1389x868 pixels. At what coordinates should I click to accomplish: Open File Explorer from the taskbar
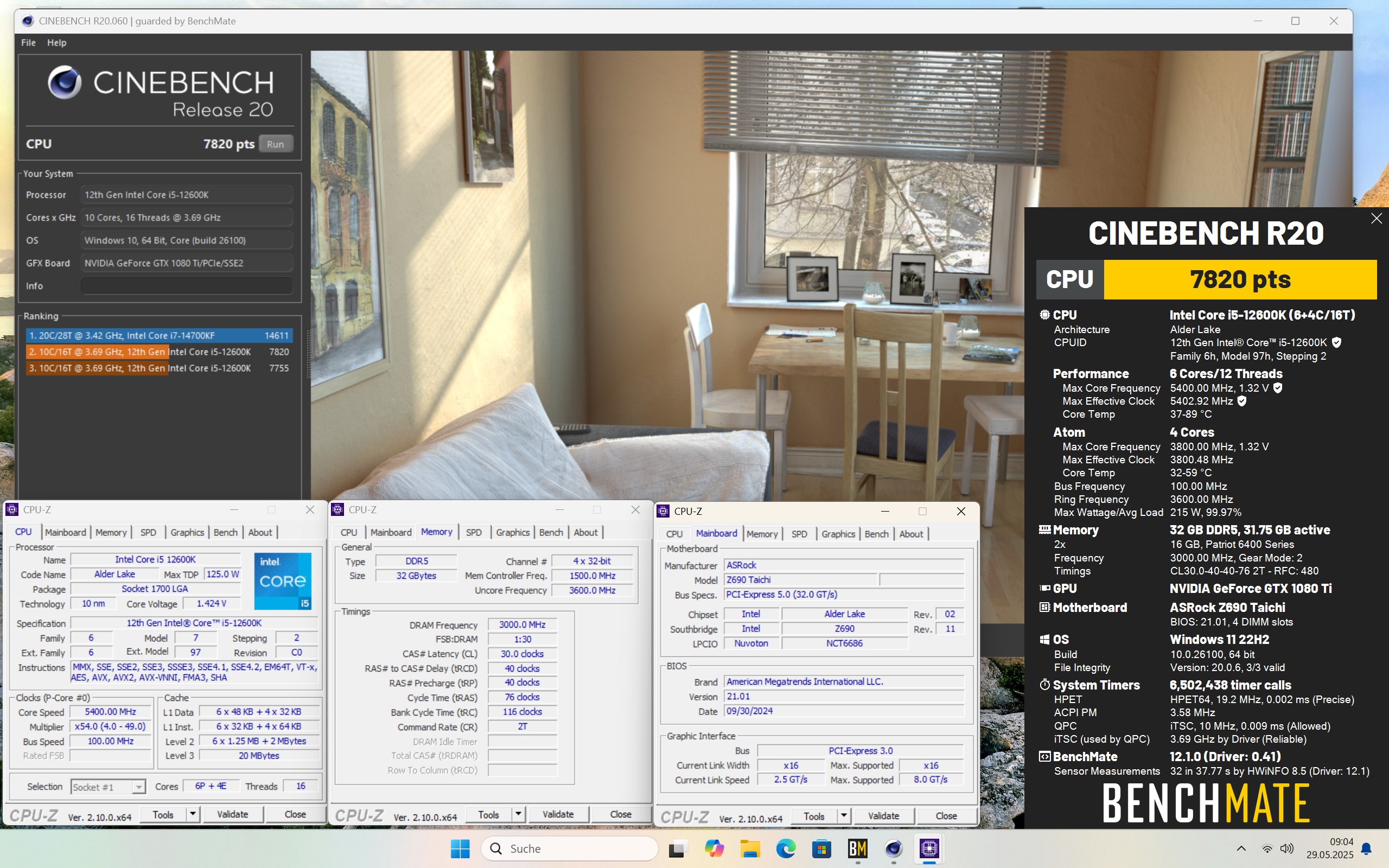(750, 848)
